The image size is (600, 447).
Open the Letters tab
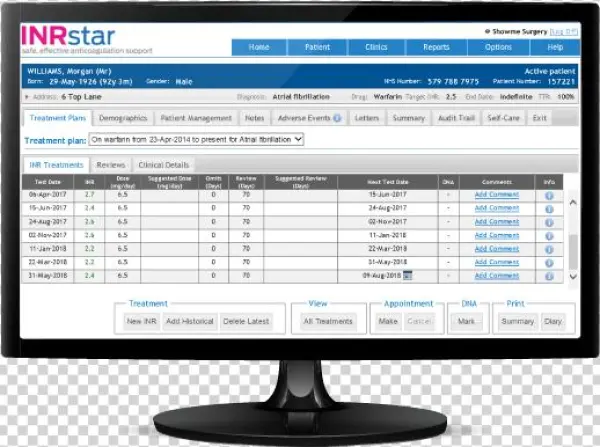pos(367,118)
